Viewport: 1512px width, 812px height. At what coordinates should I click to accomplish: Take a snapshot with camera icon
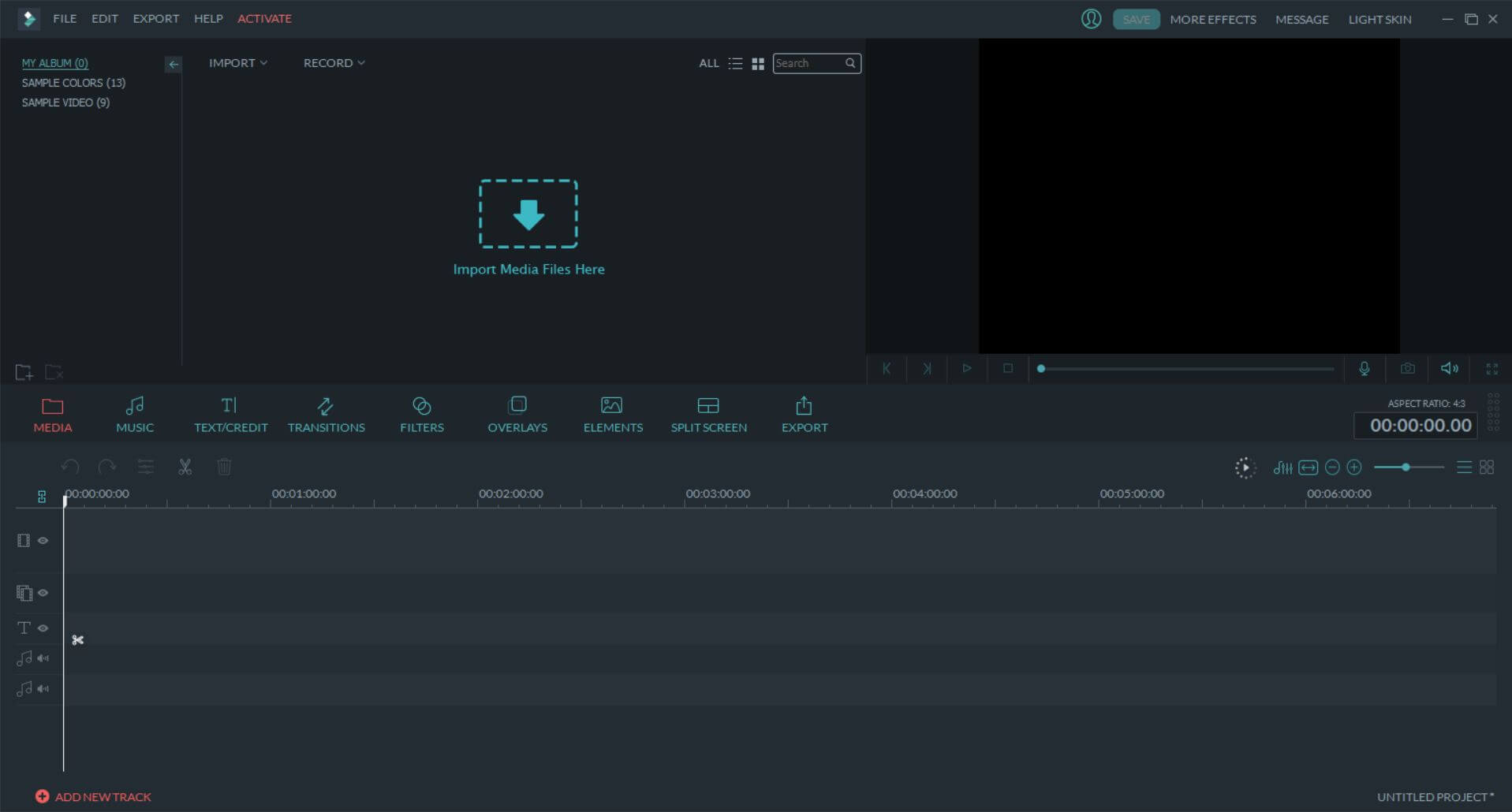click(1407, 368)
